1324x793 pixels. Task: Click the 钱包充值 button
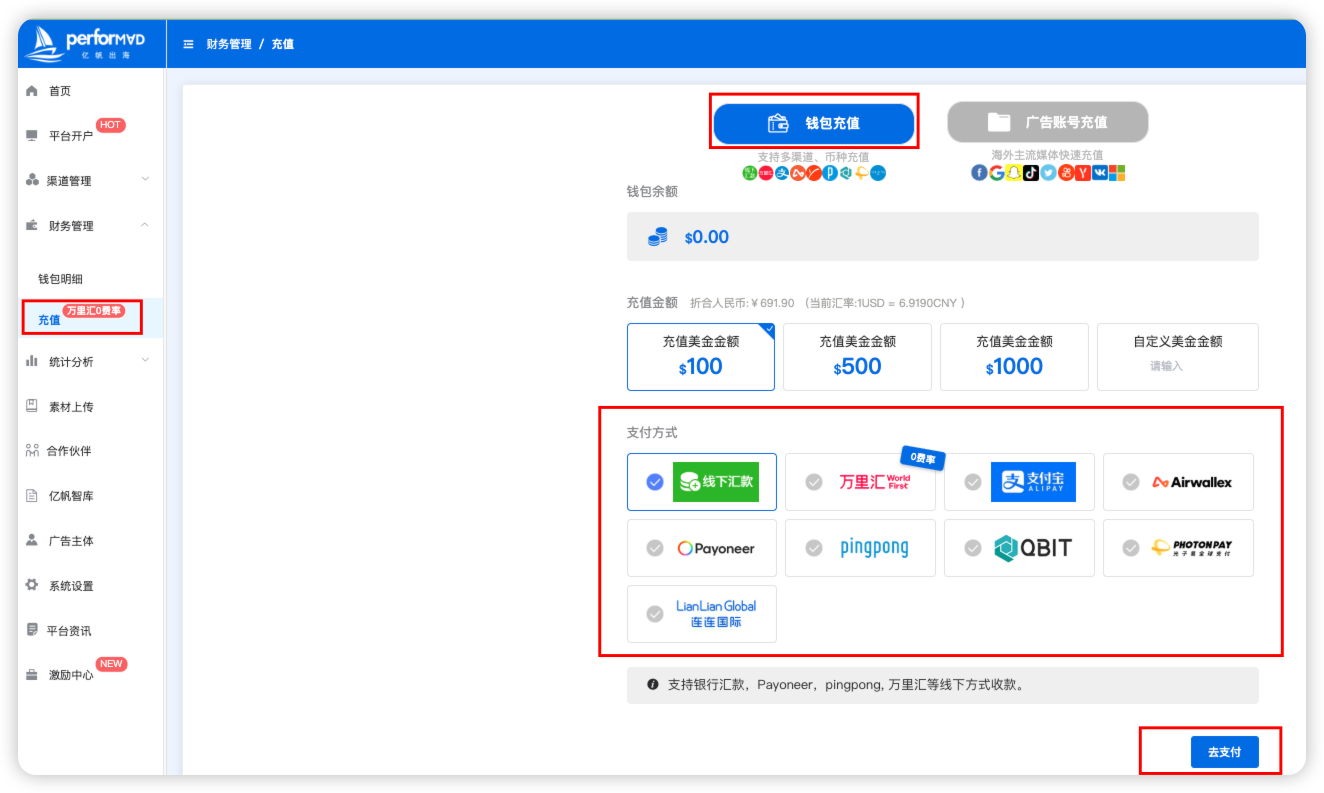[813, 124]
